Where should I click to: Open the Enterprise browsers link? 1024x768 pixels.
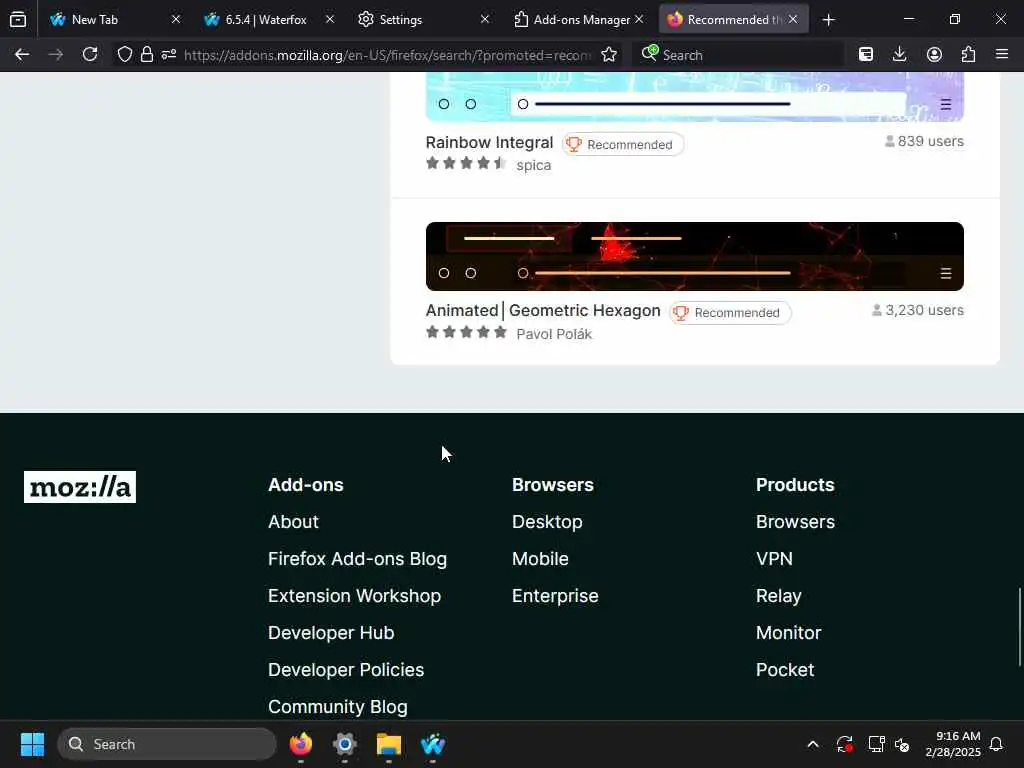pos(555,596)
